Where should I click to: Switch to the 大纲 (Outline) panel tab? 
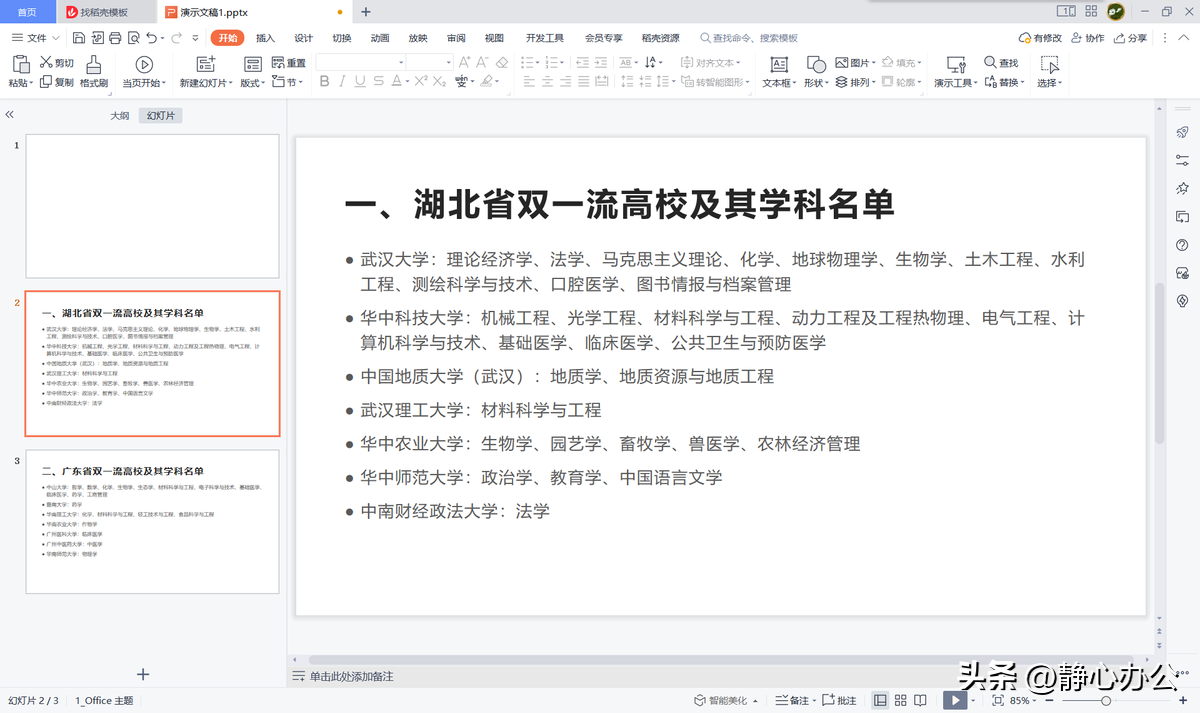pos(119,116)
